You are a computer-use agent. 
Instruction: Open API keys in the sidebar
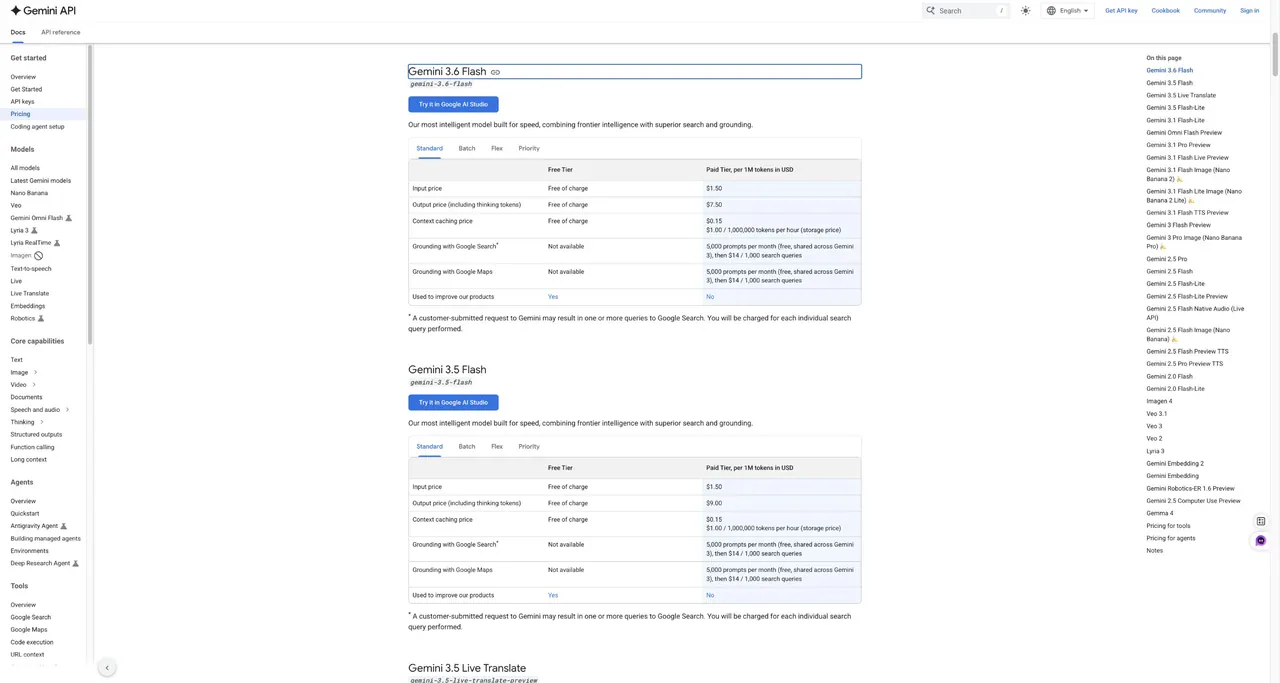[x=22, y=102]
